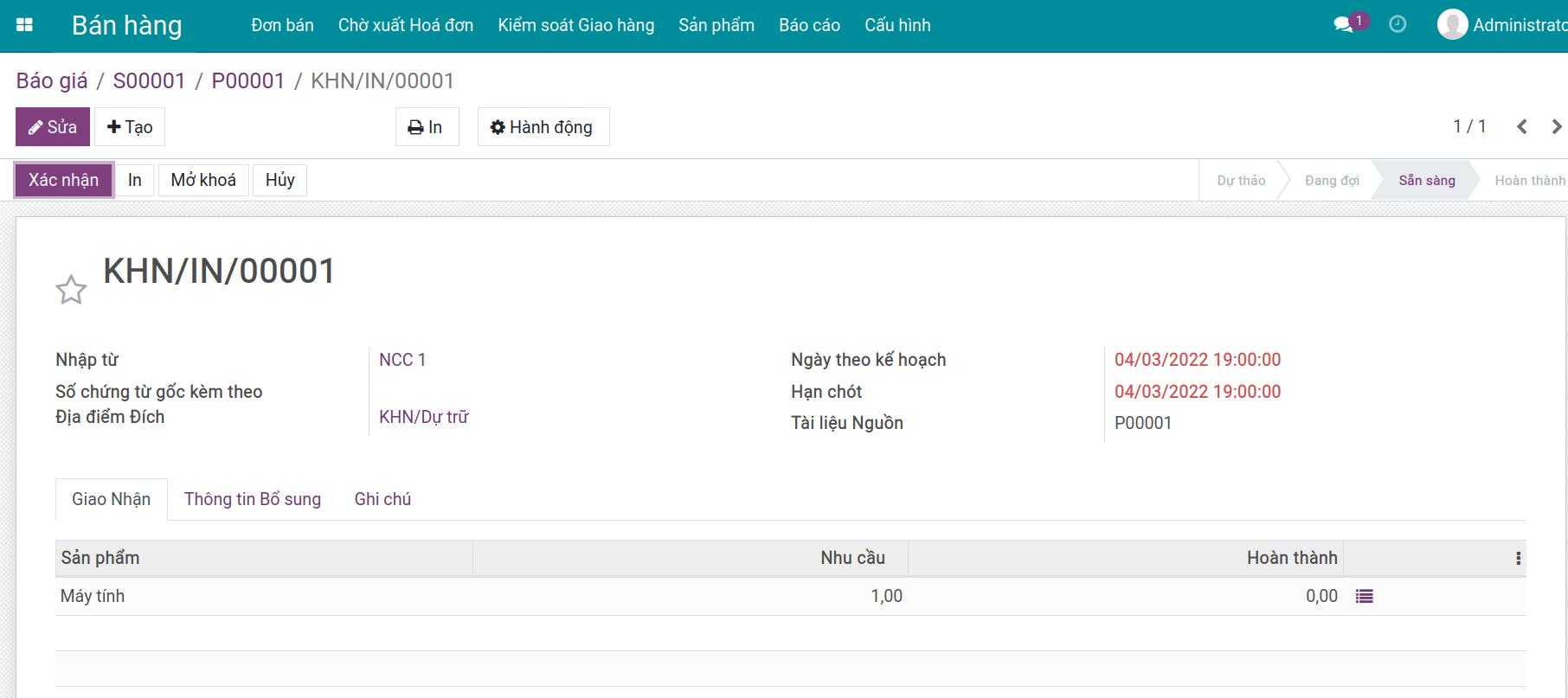
Task: Open the optional columns kebab menu
Action: pyautogui.click(x=1518, y=559)
